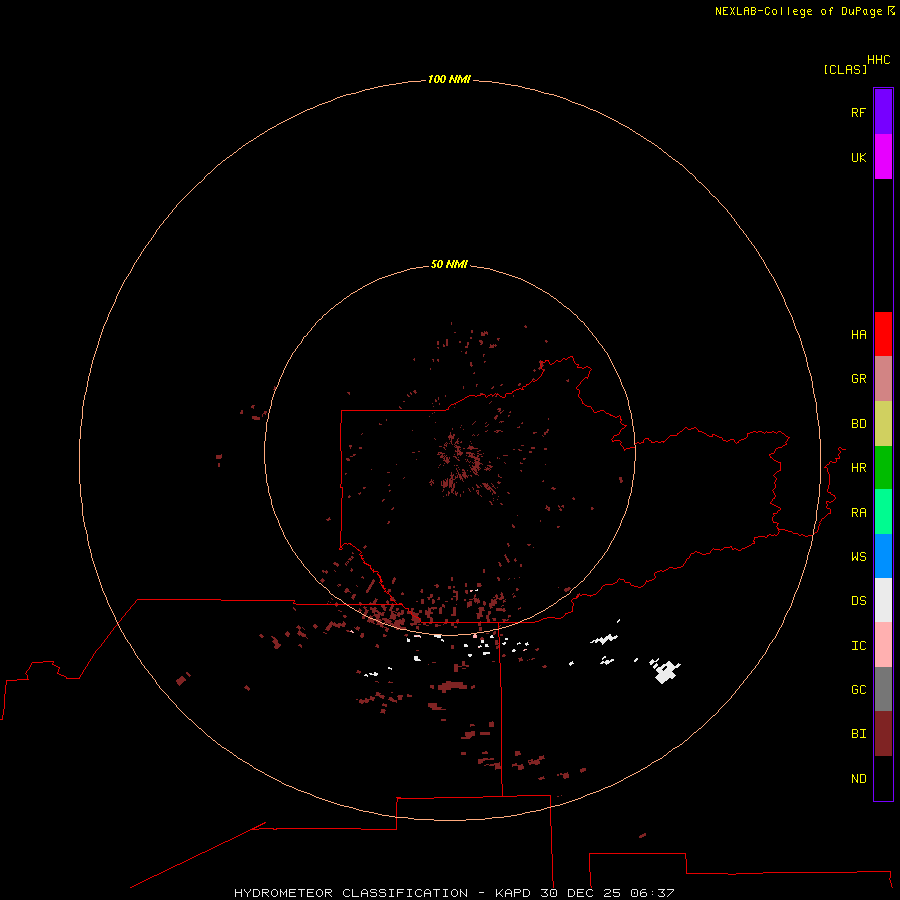Click the UK legend label

pos(858,157)
